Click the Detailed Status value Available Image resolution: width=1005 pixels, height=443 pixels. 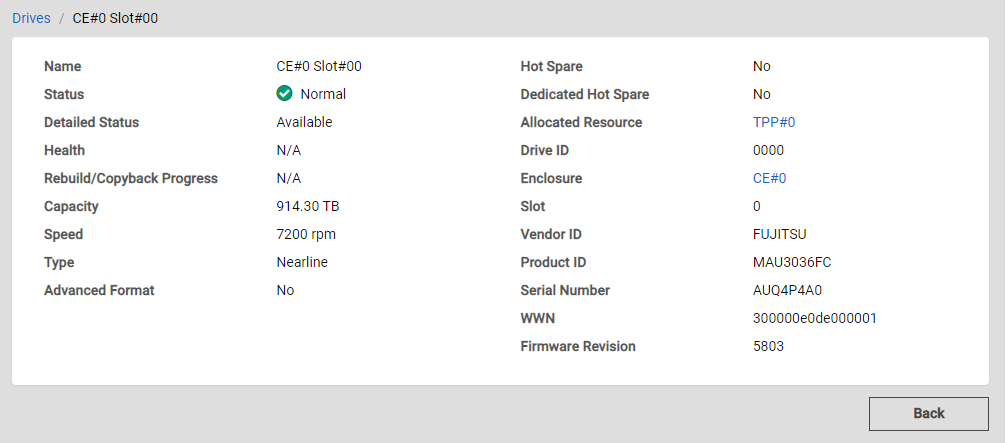click(x=304, y=122)
